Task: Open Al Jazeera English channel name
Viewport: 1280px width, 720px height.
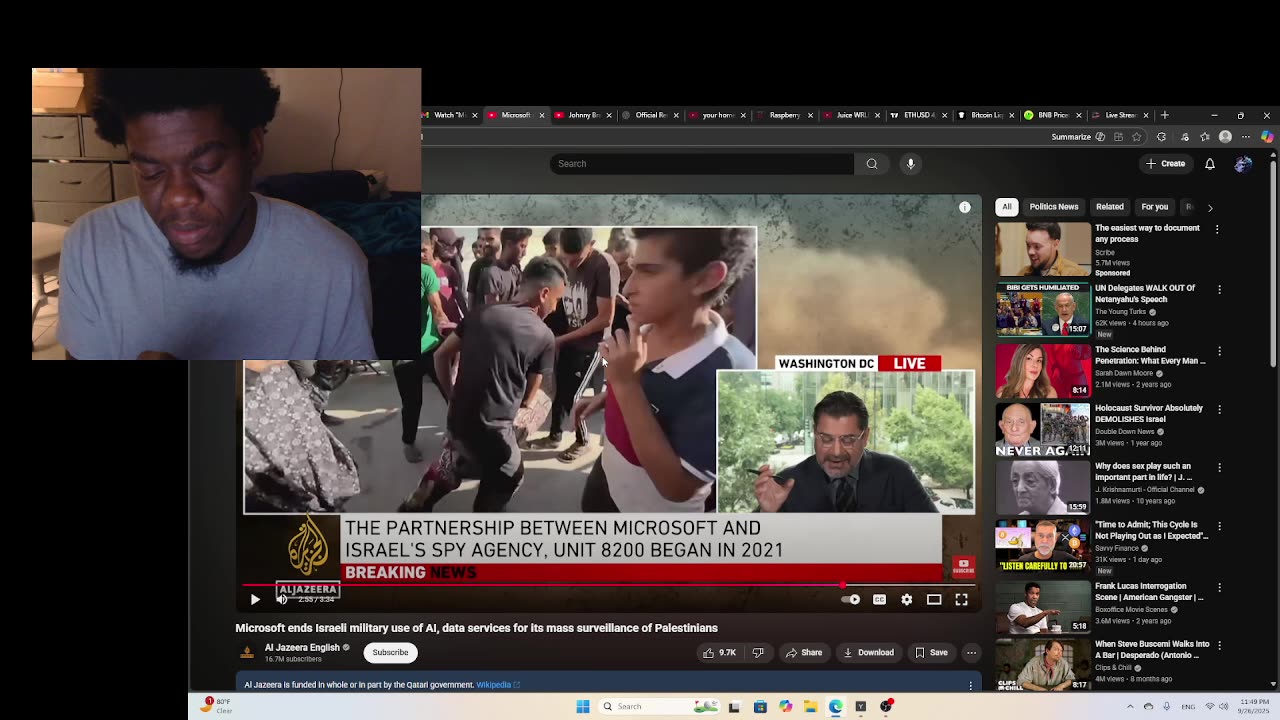Action: point(302,647)
